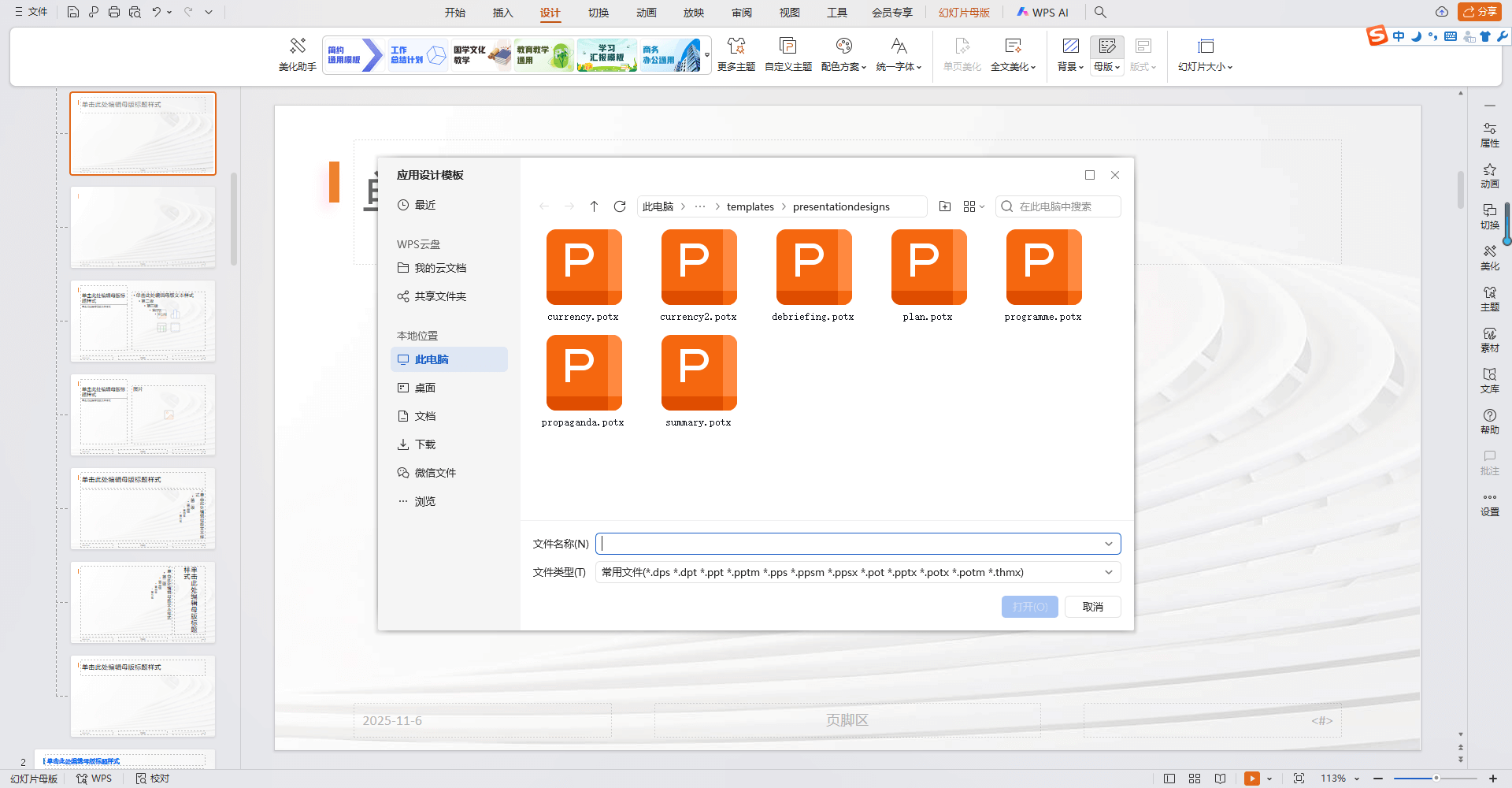Viewport: 1512px width, 788px height.
Task: Create a new folder in the dialog
Action: (x=945, y=206)
